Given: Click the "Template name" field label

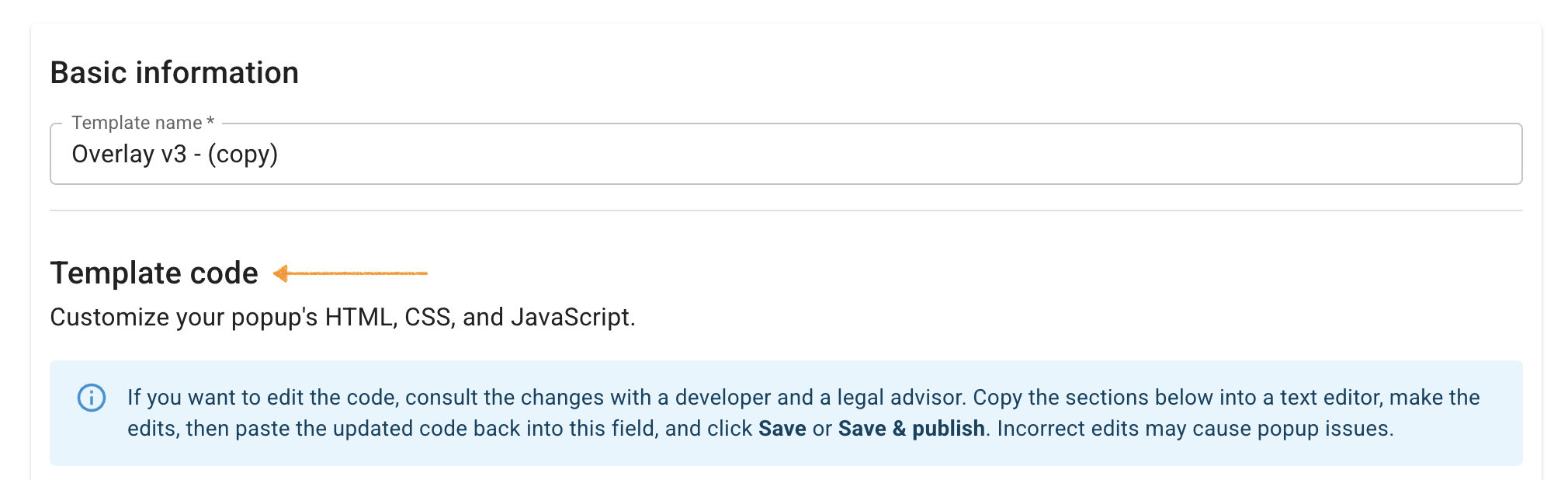Looking at the screenshot, I should pyautogui.click(x=137, y=123).
